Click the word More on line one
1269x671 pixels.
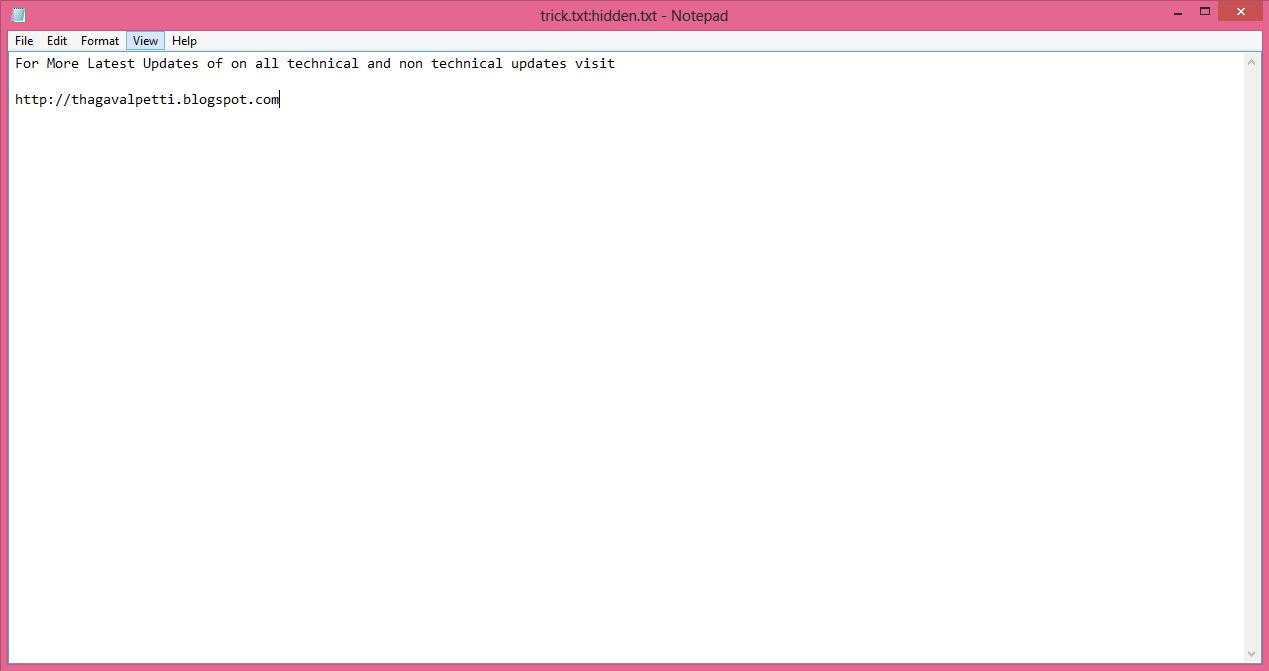(62, 63)
